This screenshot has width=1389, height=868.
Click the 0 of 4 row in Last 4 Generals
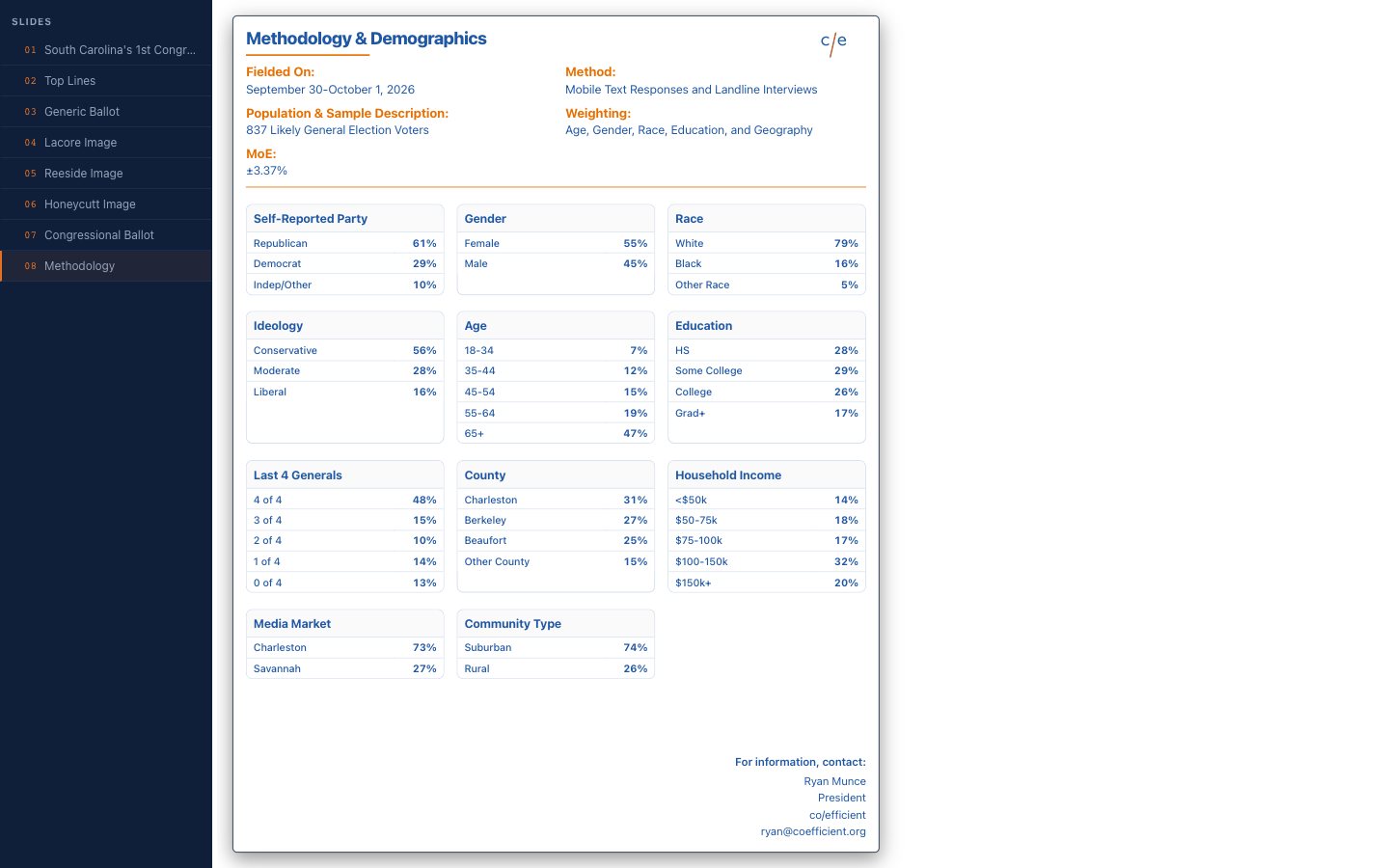tap(345, 583)
